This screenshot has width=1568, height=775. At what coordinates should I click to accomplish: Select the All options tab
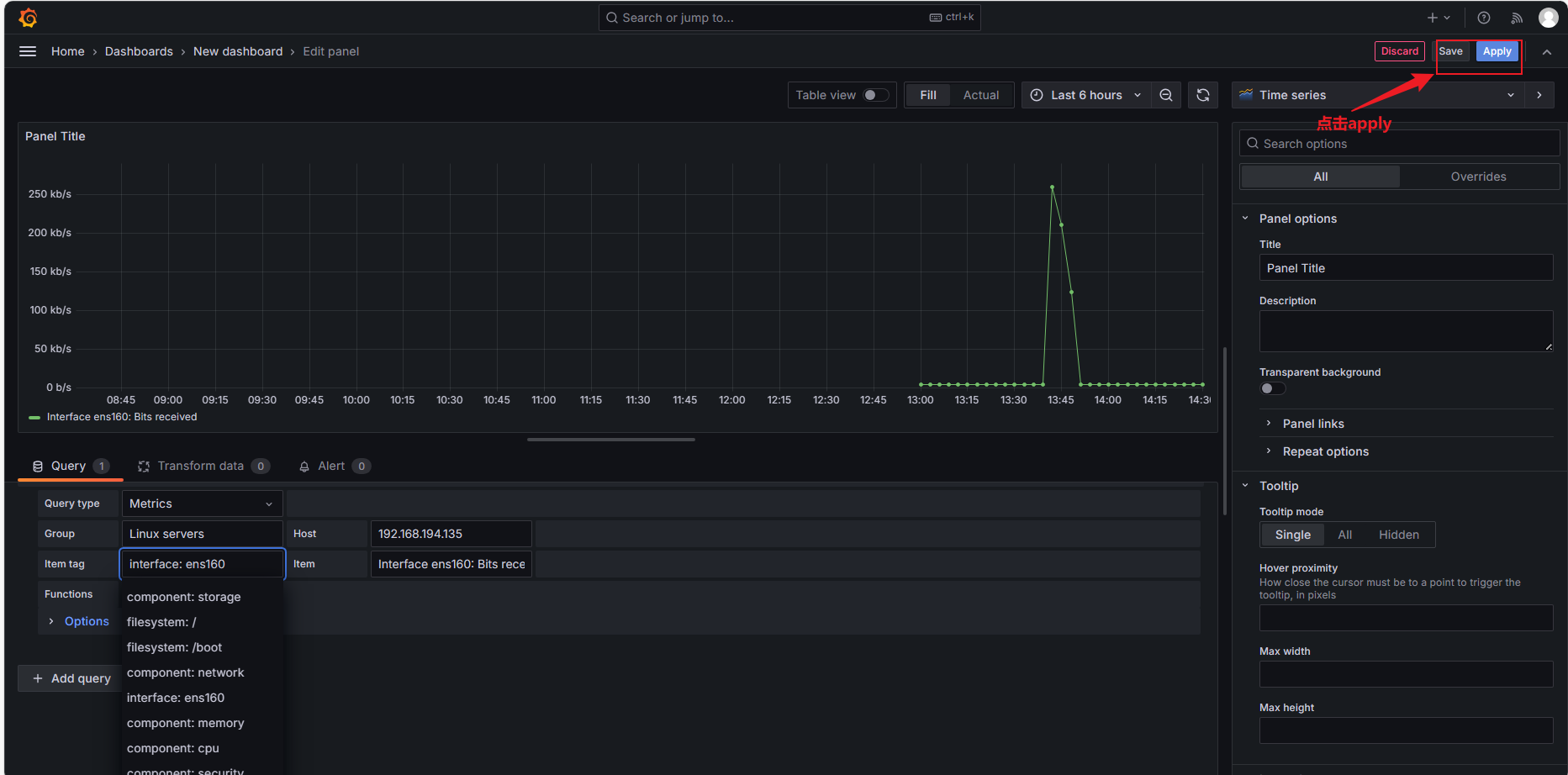[x=1321, y=177]
